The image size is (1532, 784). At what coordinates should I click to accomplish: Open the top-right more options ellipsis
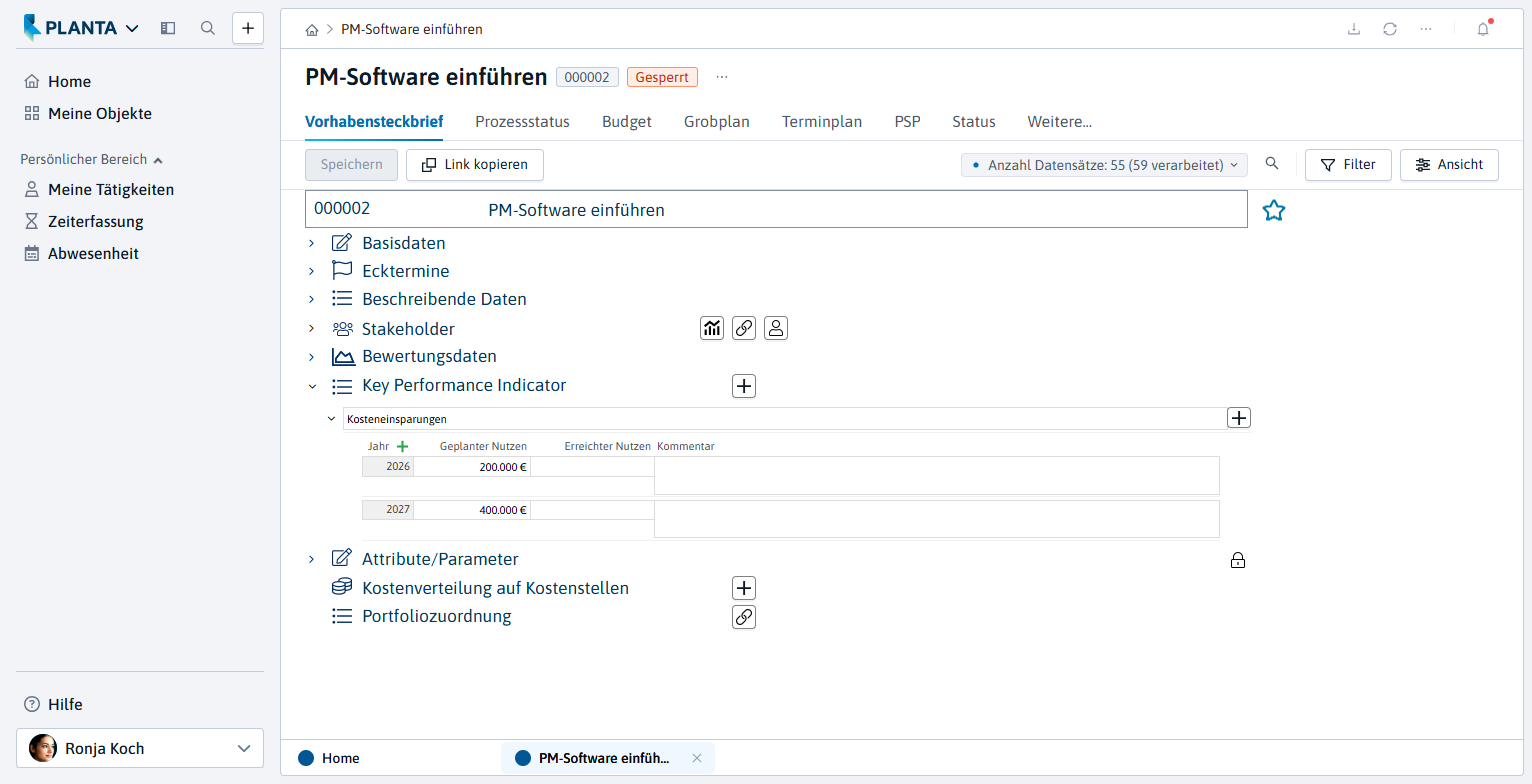click(1426, 29)
